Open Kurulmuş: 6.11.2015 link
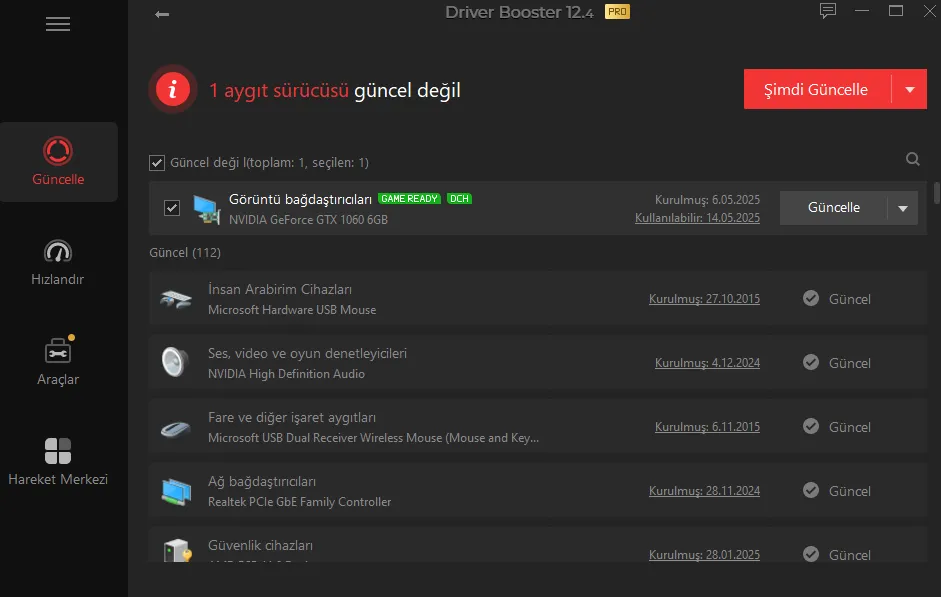 coord(707,427)
